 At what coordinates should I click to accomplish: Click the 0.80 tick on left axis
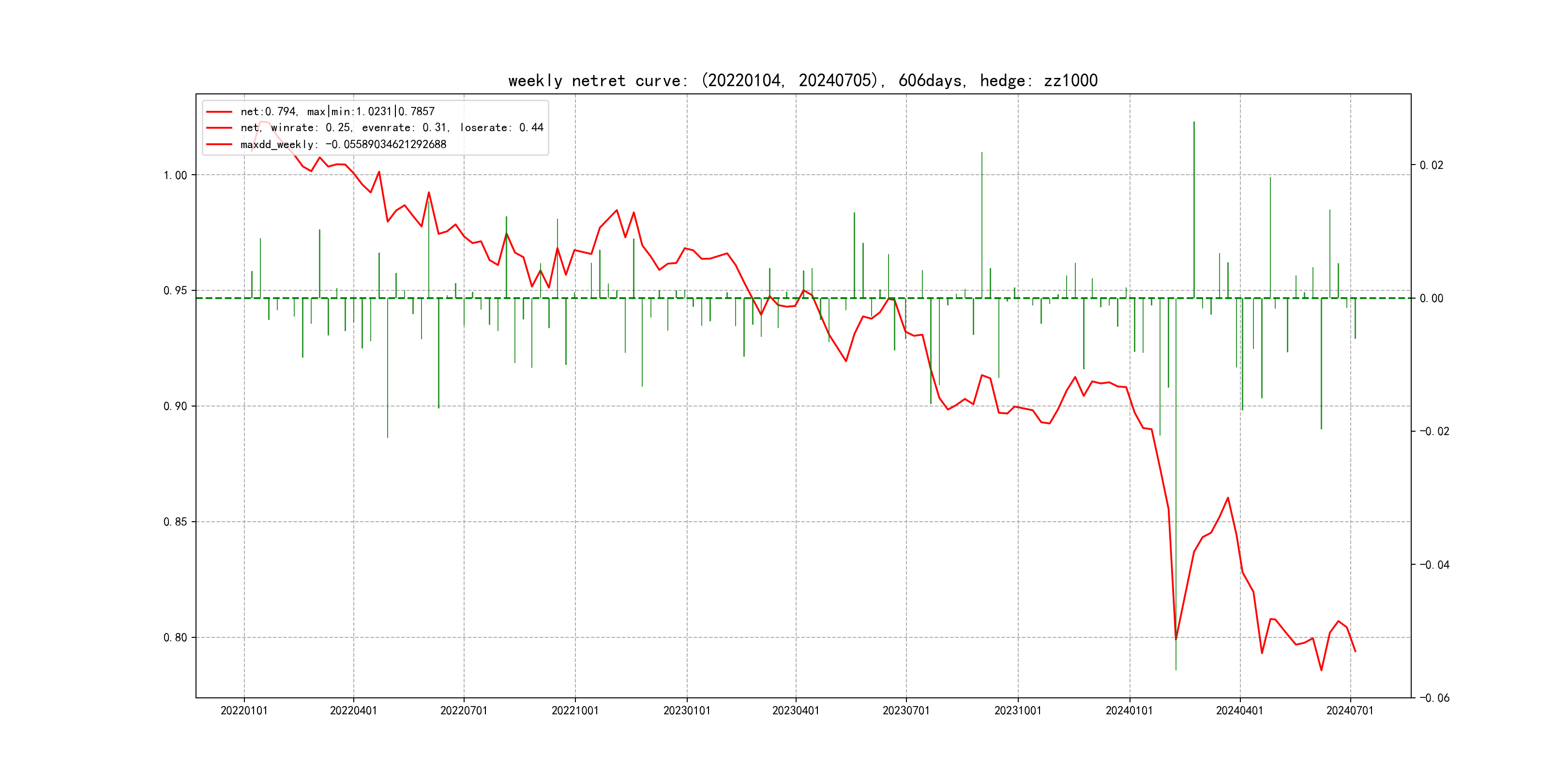175,638
